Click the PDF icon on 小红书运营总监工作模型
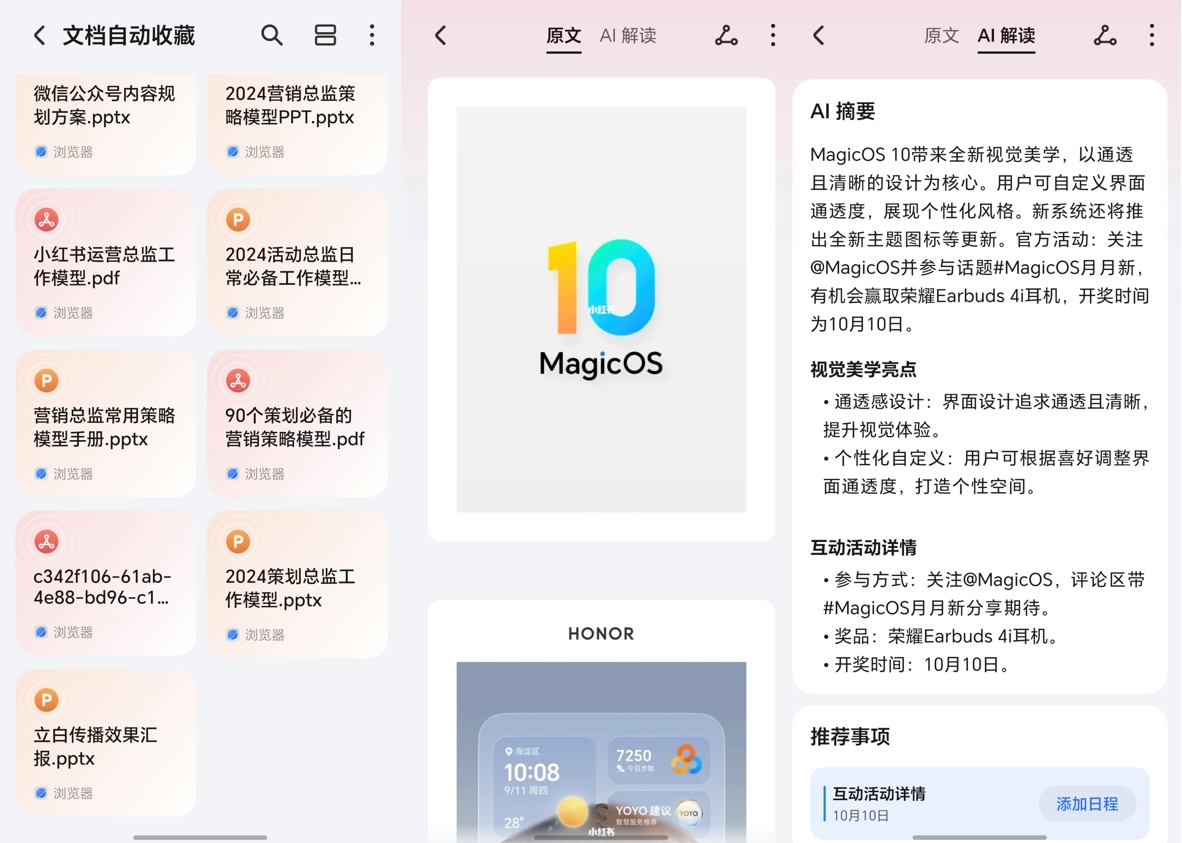 [x=44, y=218]
